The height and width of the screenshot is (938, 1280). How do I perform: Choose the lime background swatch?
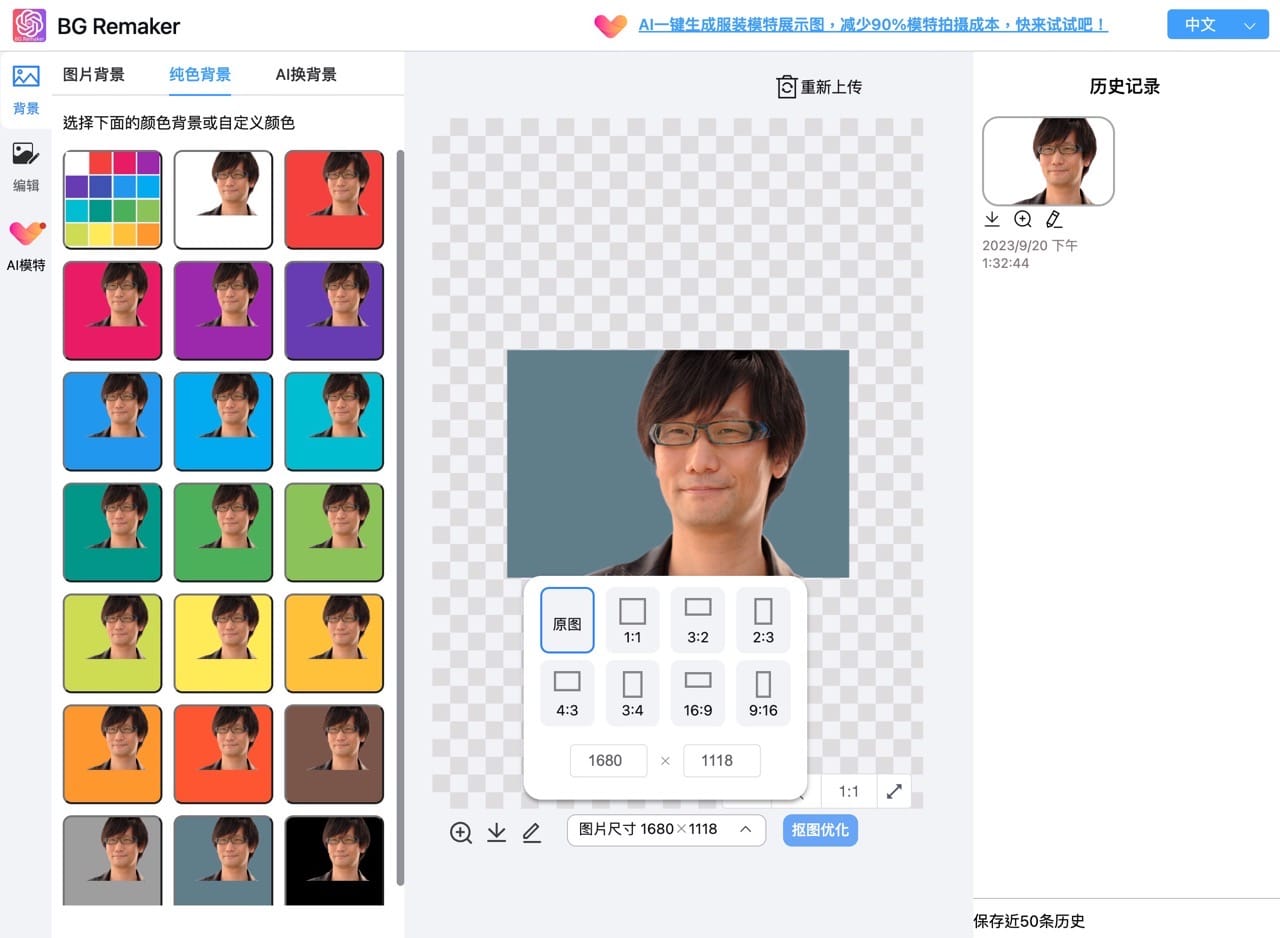(x=113, y=643)
